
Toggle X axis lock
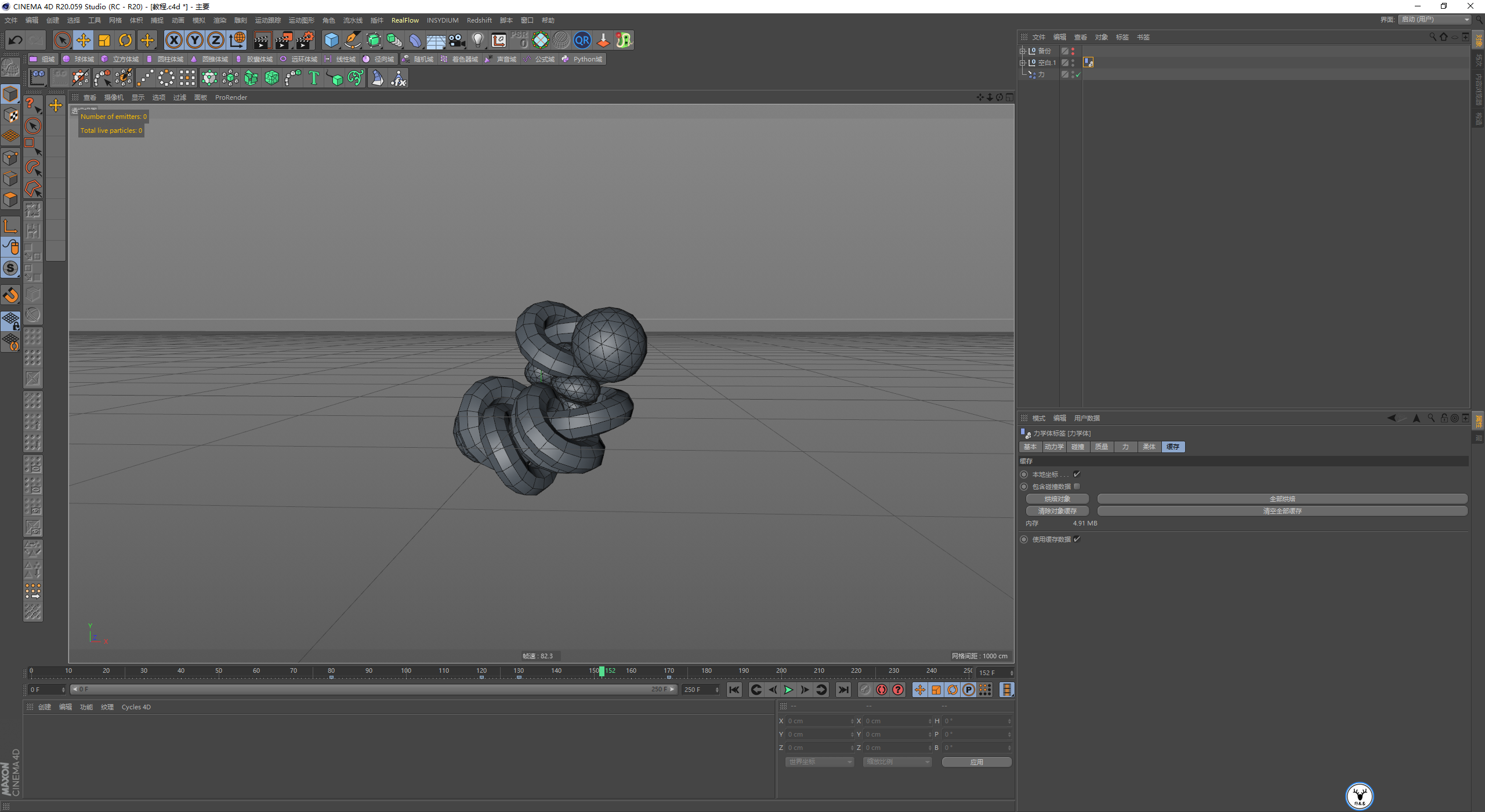(x=173, y=40)
